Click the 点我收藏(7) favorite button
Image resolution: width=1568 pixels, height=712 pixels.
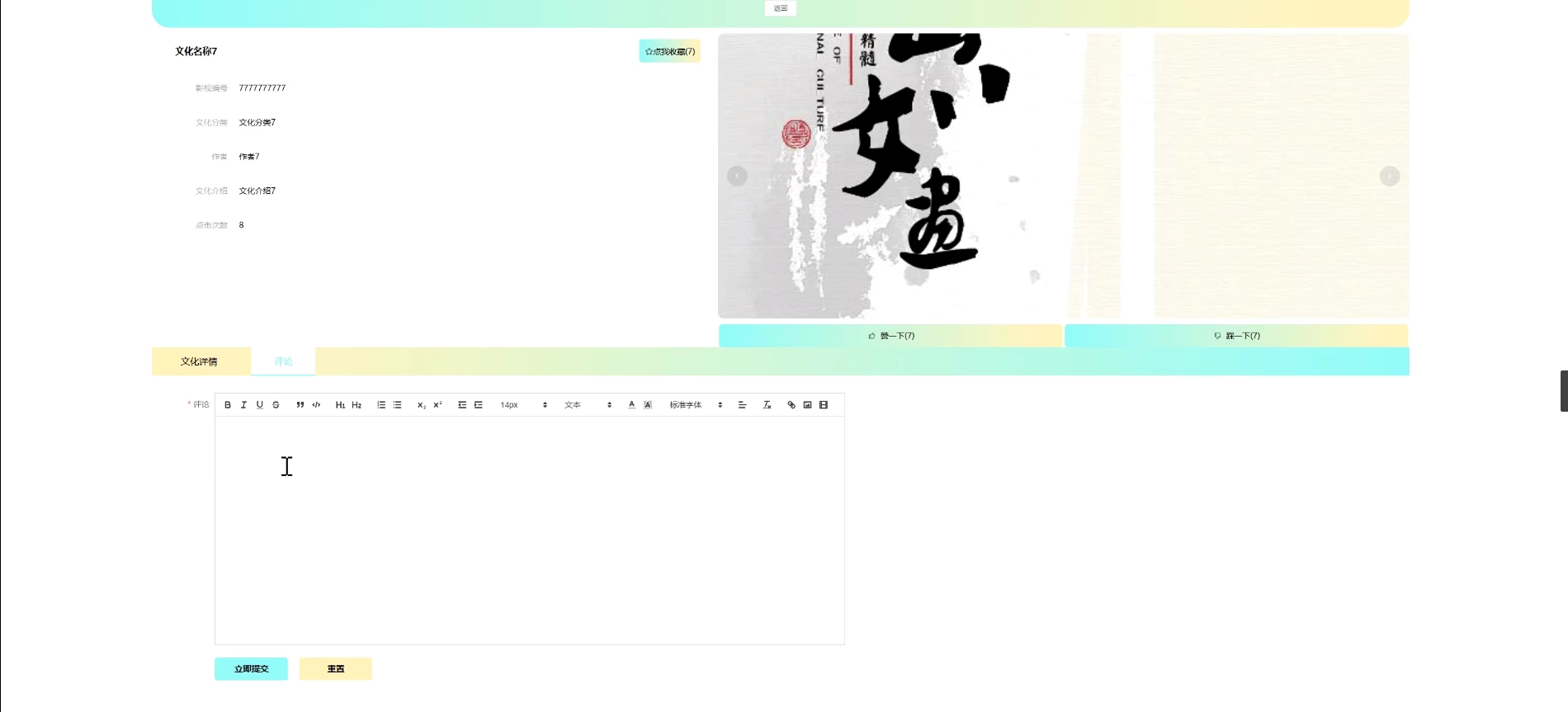tap(669, 51)
